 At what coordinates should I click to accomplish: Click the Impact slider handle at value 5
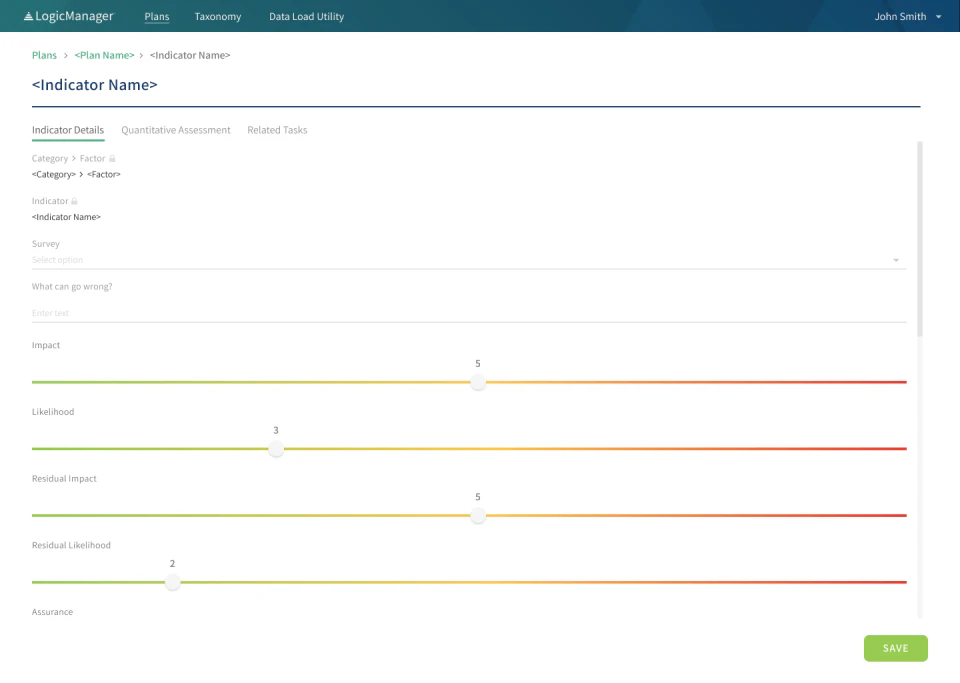[x=478, y=382]
